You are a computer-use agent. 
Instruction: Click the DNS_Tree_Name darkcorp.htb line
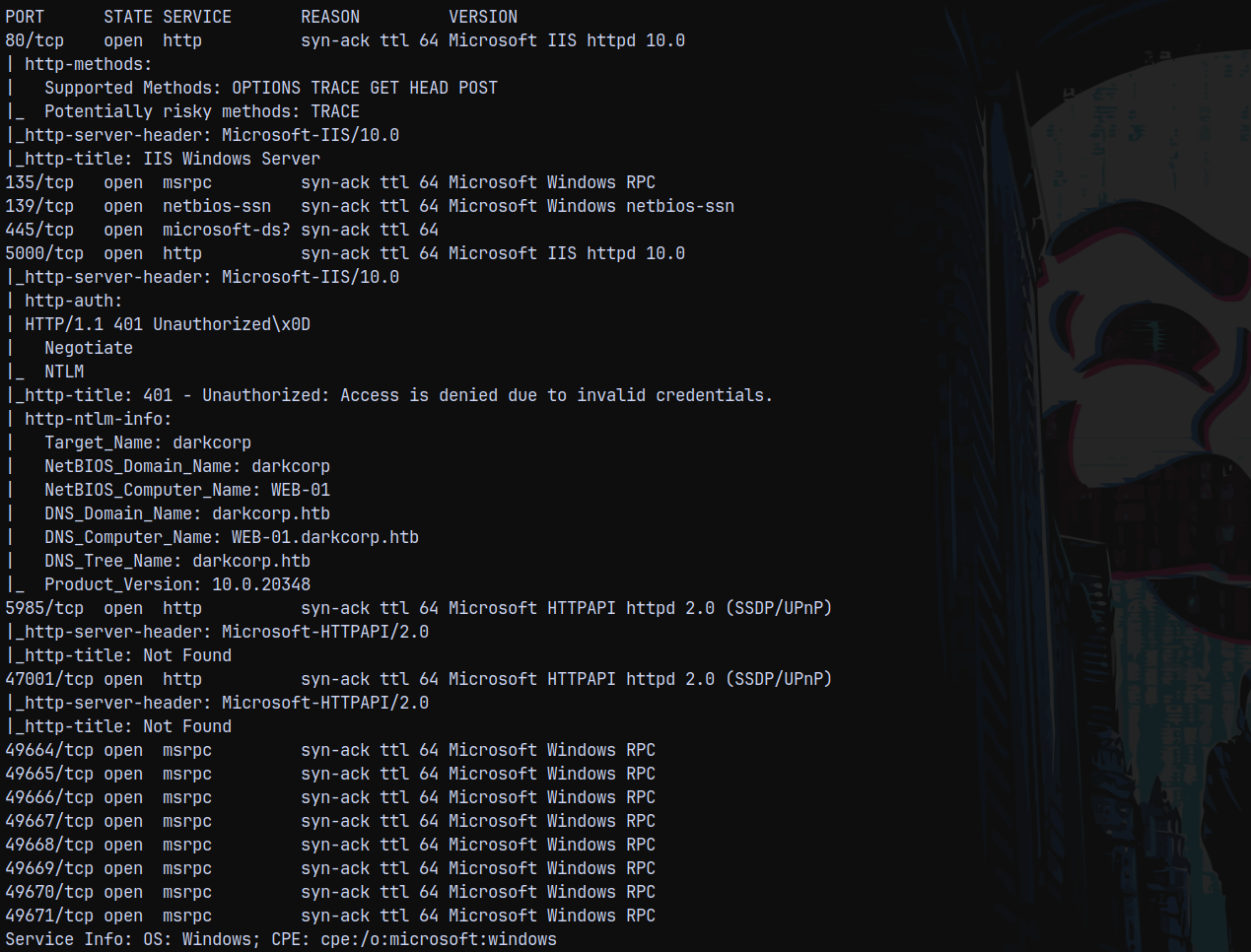point(177,561)
